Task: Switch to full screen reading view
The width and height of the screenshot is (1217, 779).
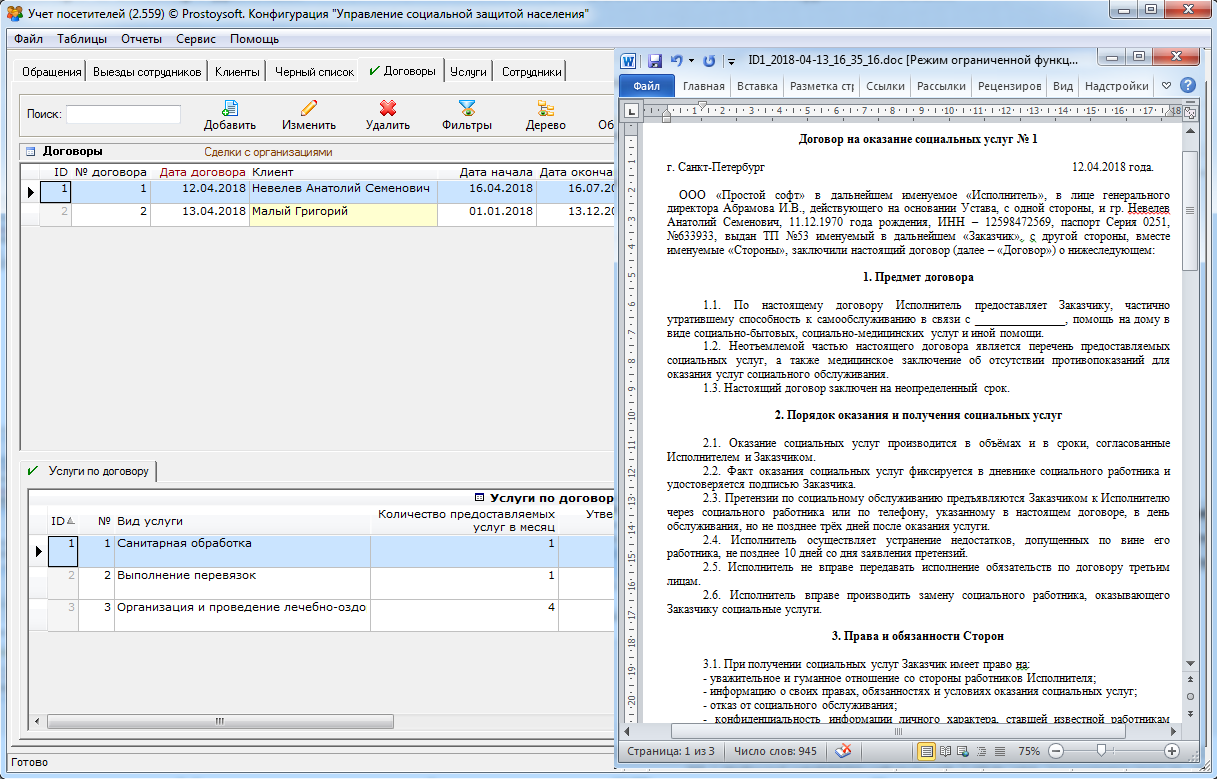Action: [x=946, y=750]
